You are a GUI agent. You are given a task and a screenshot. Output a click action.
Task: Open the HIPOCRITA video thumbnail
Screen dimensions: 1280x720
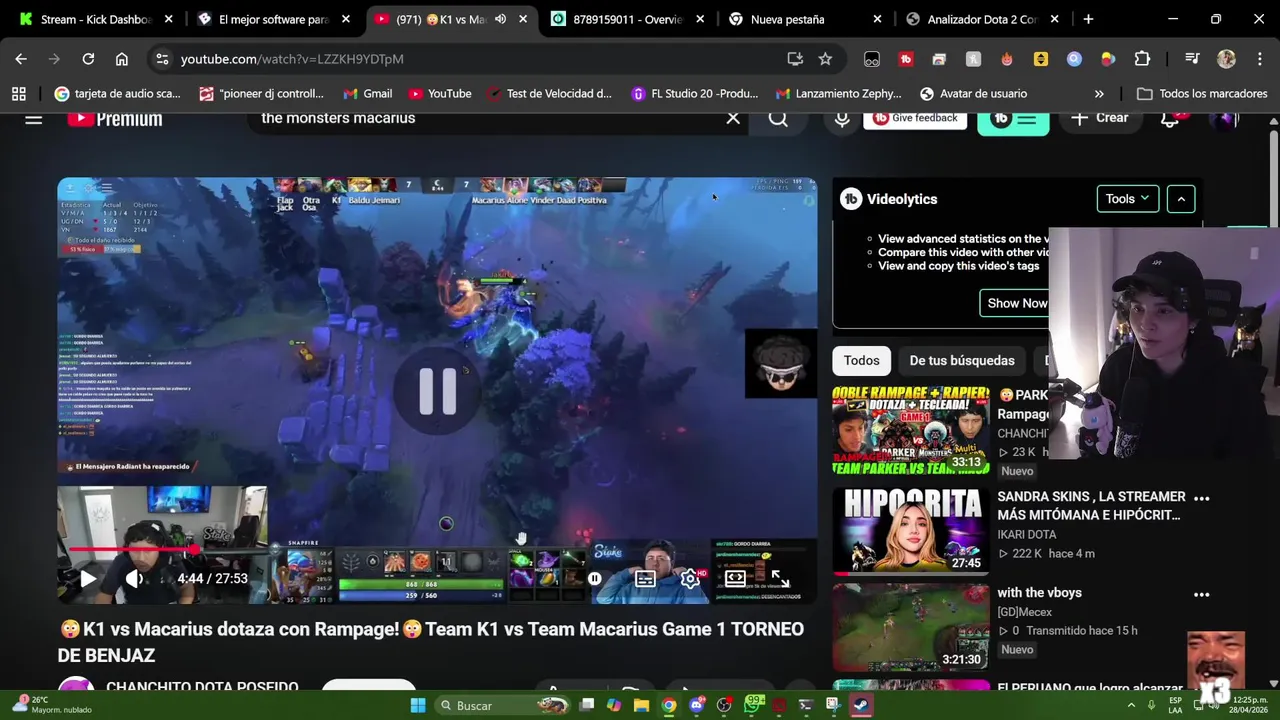pyautogui.click(x=910, y=531)
